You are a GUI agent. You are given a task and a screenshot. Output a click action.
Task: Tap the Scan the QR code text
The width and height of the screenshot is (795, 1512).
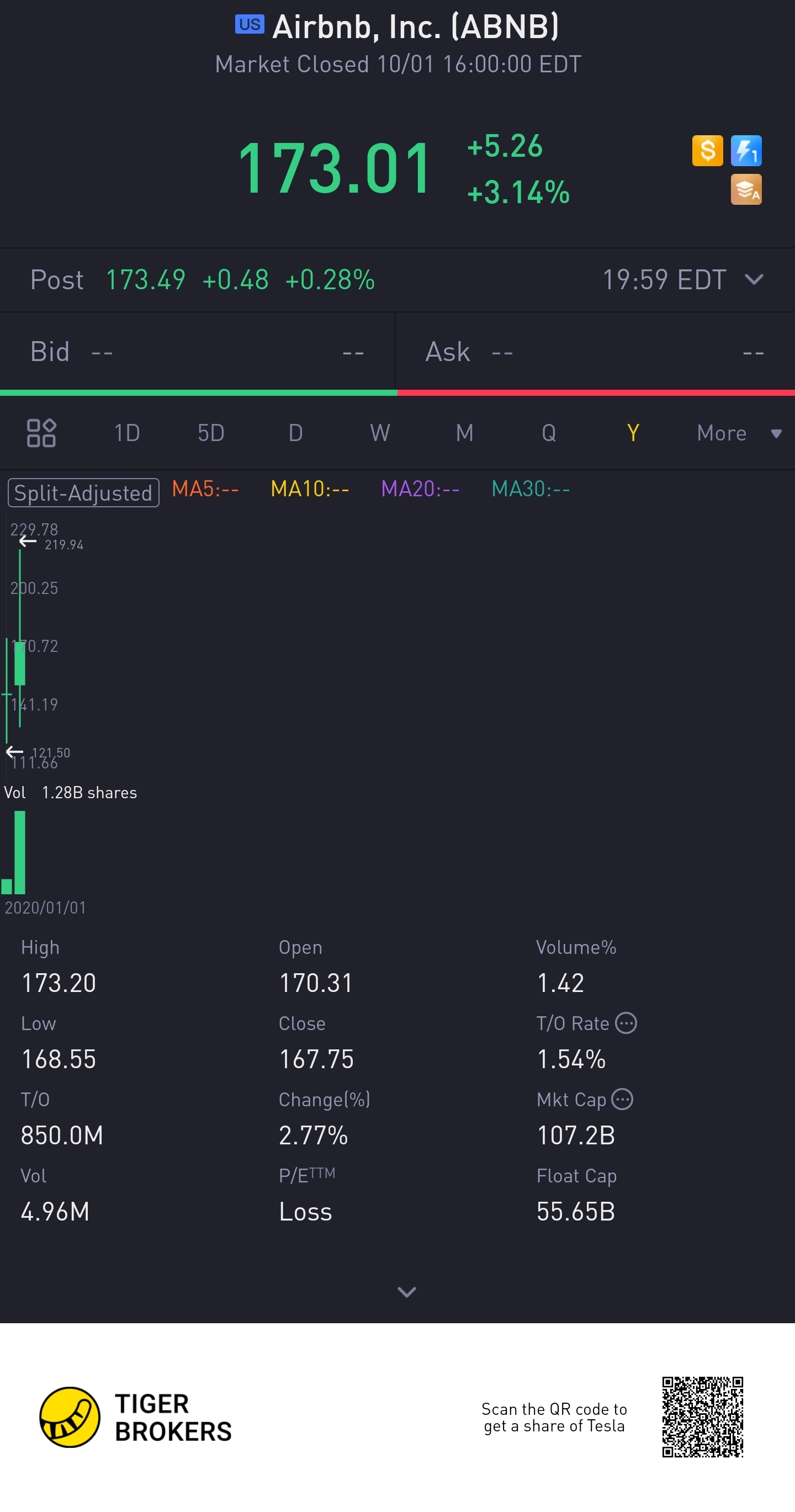pyautogui.click(x=554, y=1417)
